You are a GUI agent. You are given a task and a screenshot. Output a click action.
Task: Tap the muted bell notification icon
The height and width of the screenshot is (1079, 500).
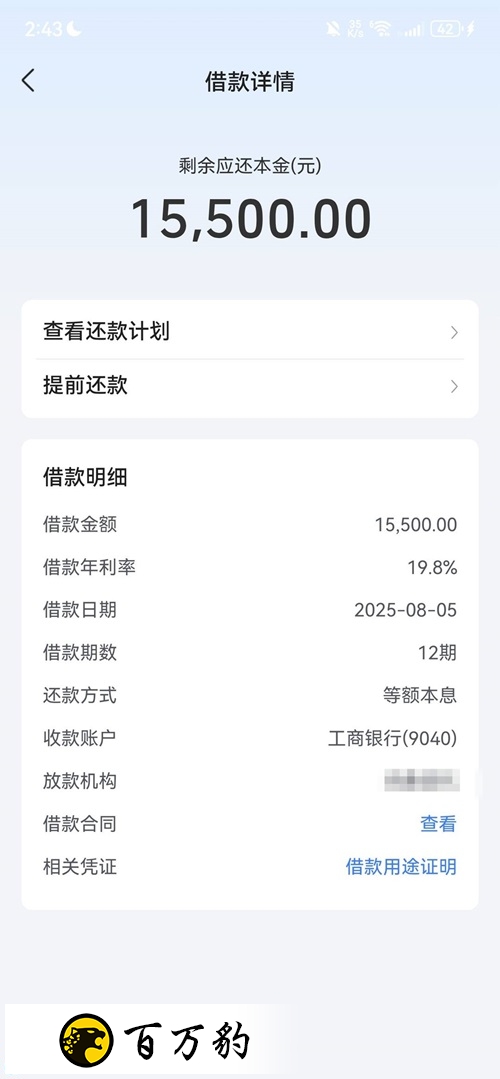pyautogui.click(x=333, y=29)
